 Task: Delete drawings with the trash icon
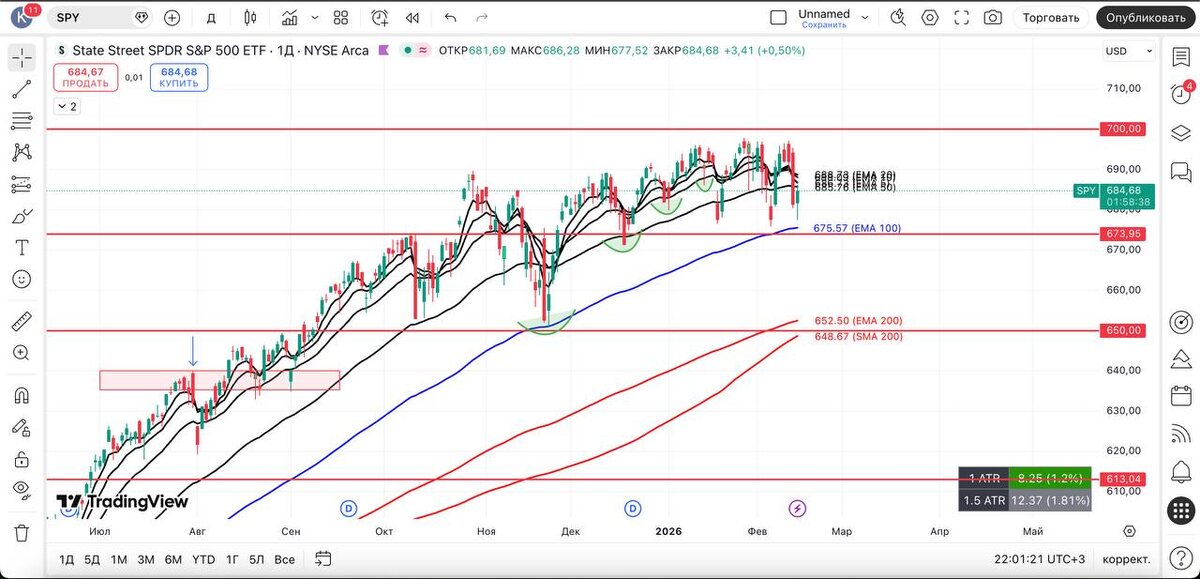[21, 532]
